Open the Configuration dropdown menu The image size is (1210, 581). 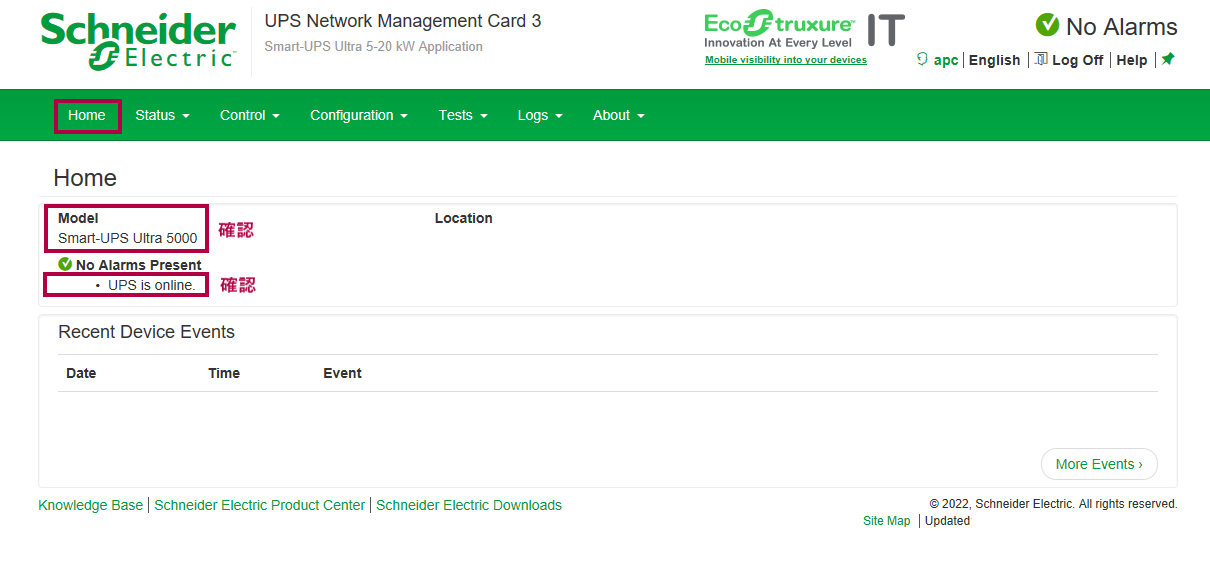coord(359,115)
